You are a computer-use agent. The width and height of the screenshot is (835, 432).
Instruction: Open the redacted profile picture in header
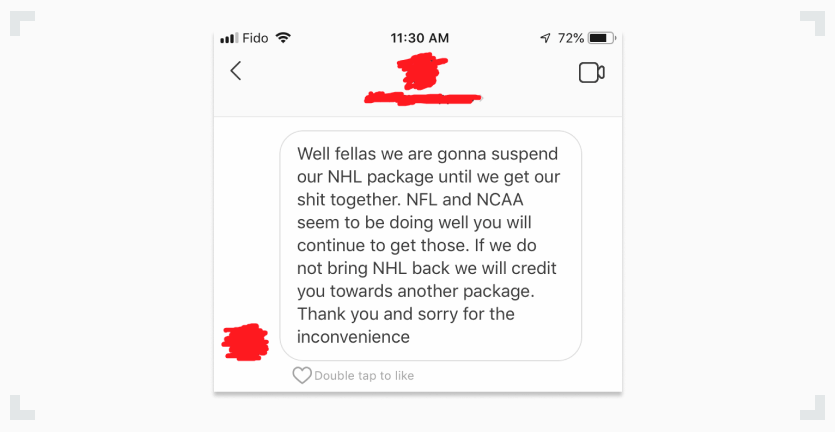[422, 71]
